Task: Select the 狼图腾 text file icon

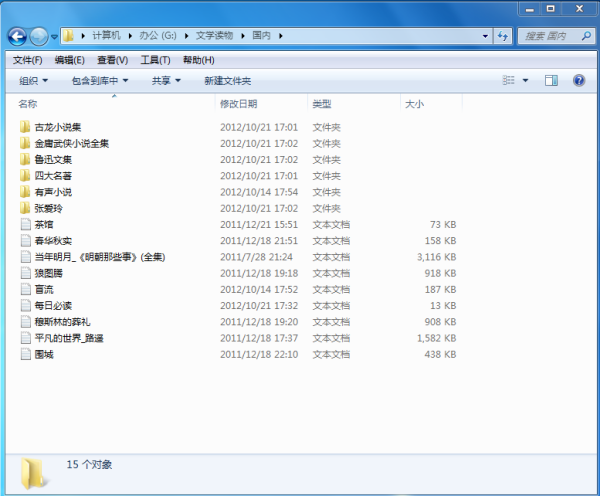Action: tap(26, 273)
